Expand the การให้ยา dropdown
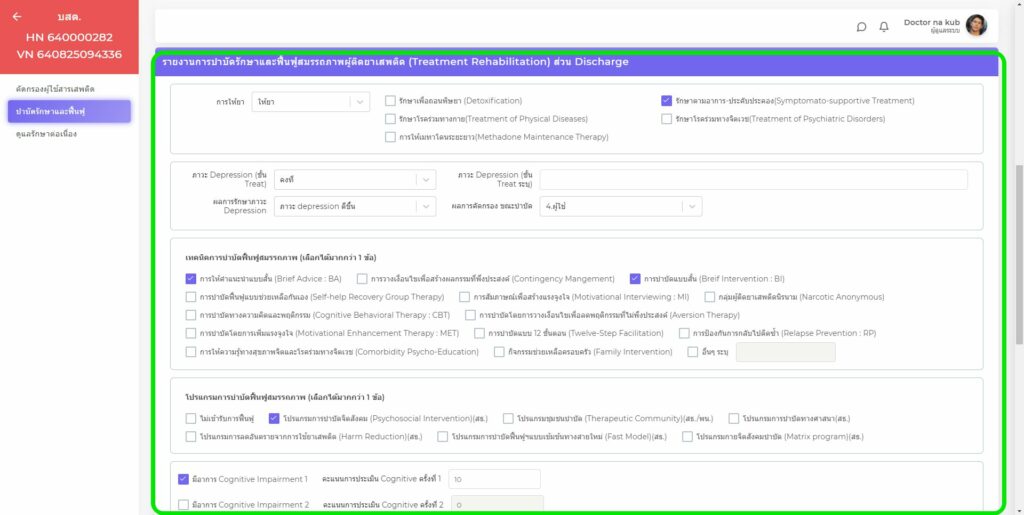This screenshot has width=1024, height=515. 311,102
